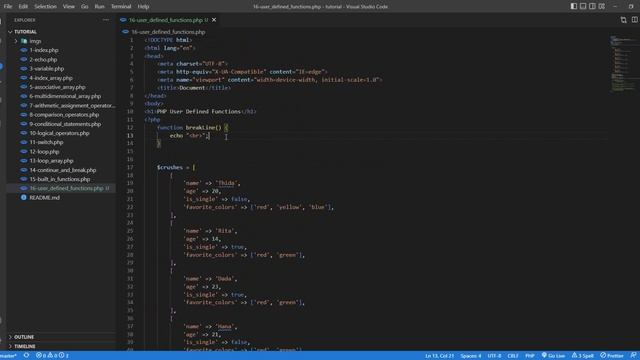Open the Go menu
This screenshot has width=640, height=360.
pyautogui.click(x=84, y=7)
